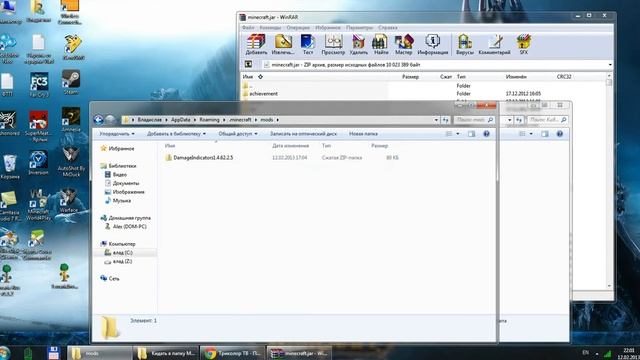This screenshot has width=640, height=360.
Task: Click WinRAR's Удалить (Delete) toolbar icon
Action: (358, 44)
